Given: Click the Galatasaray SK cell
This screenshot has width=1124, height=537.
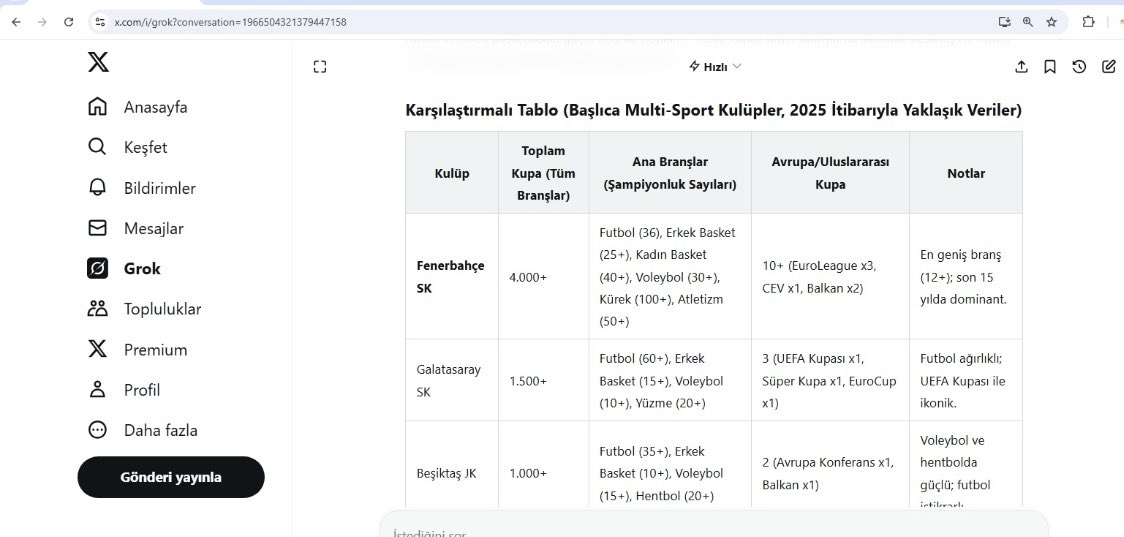Looking at the screenshot, I should [452, 381].
